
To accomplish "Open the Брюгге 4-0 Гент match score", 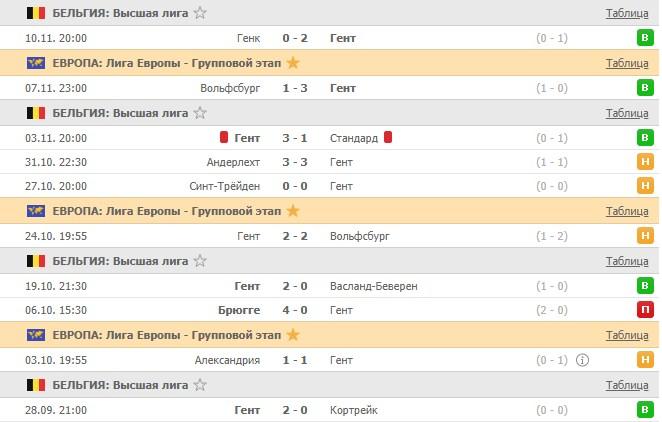I will (295, 310).
